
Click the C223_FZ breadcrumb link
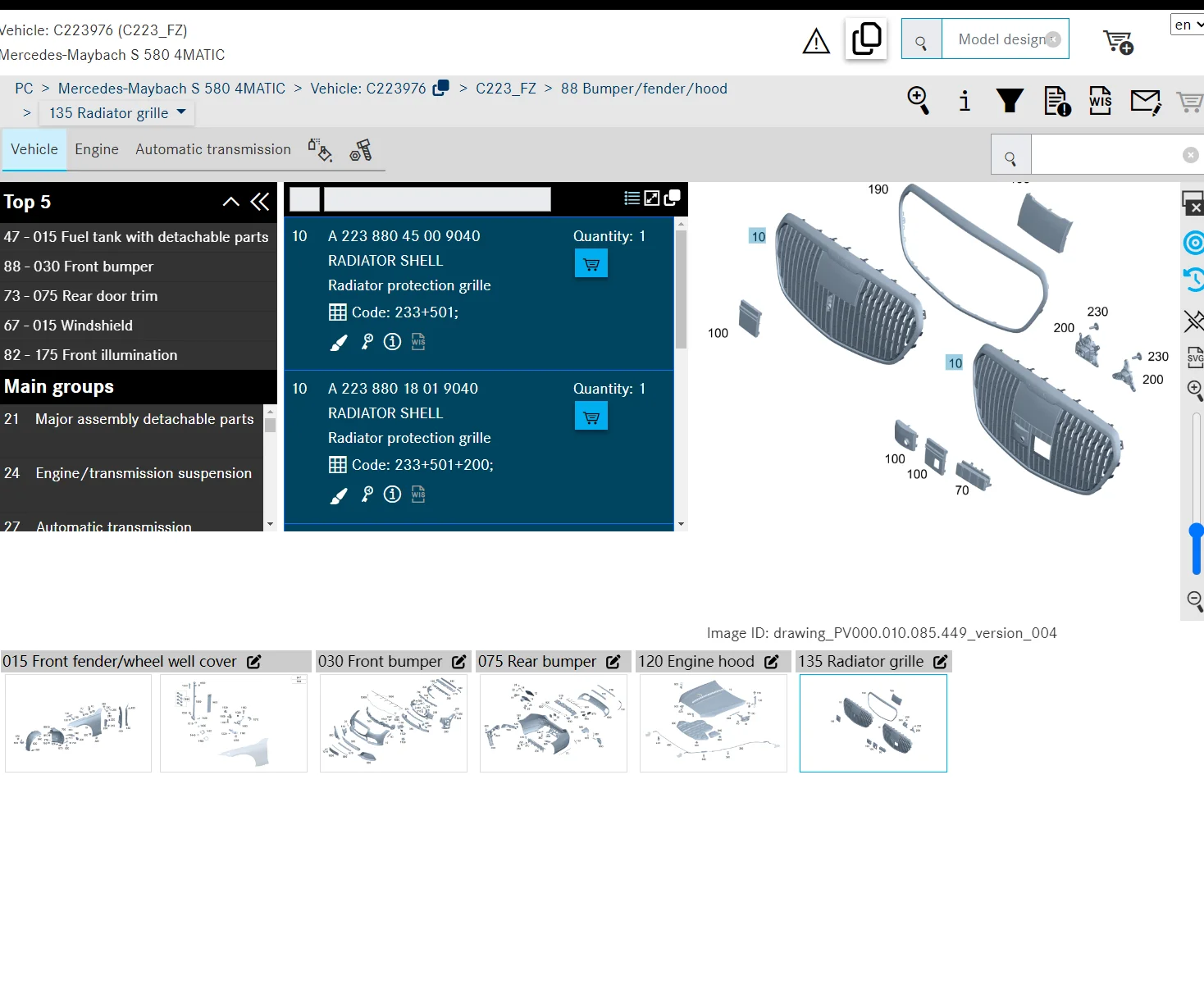(x=506, y=89)
